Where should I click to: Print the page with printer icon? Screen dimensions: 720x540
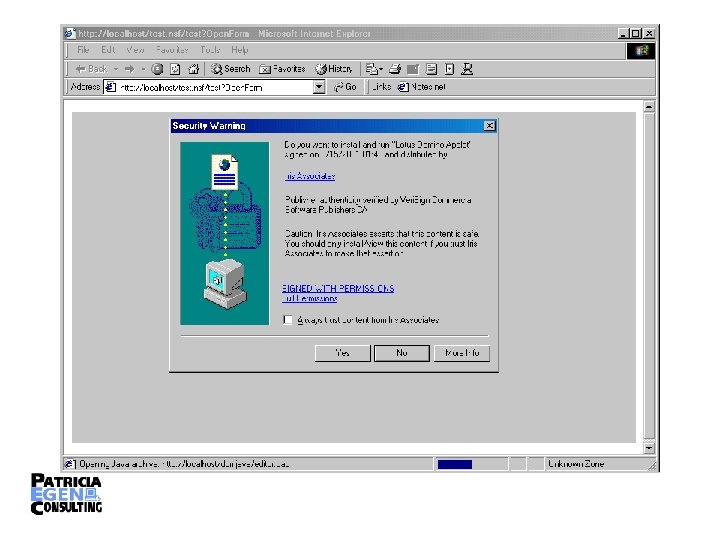pos(395,69)
